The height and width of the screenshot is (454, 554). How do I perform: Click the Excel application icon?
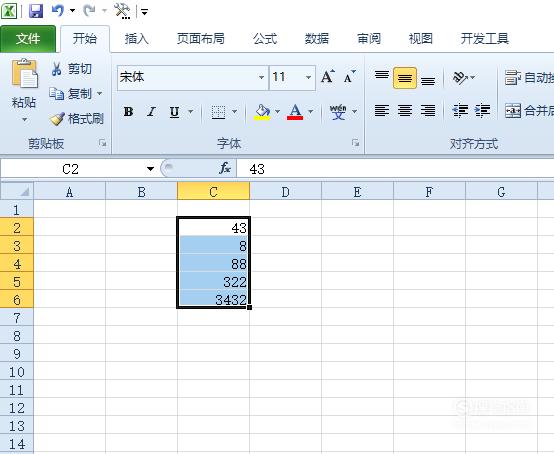point(9,11)
